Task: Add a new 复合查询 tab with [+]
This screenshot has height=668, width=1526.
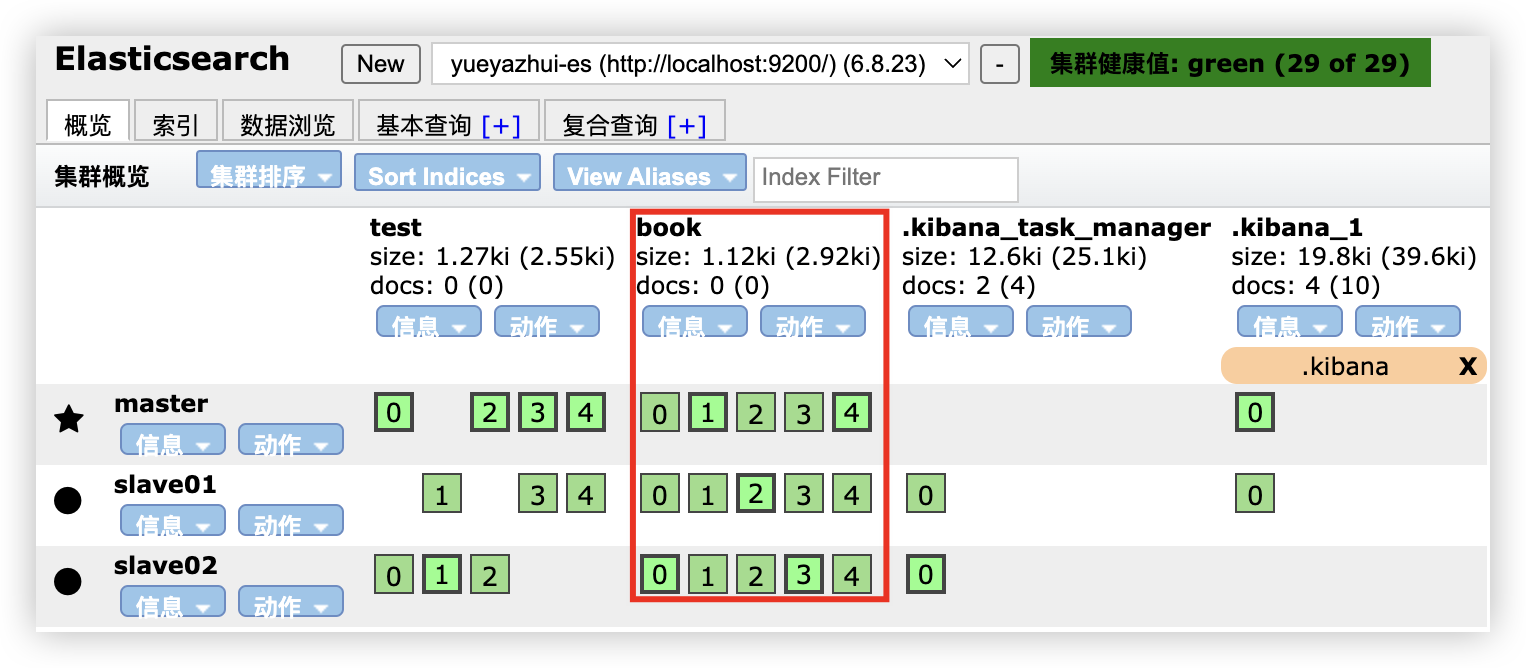Action: 687,125
